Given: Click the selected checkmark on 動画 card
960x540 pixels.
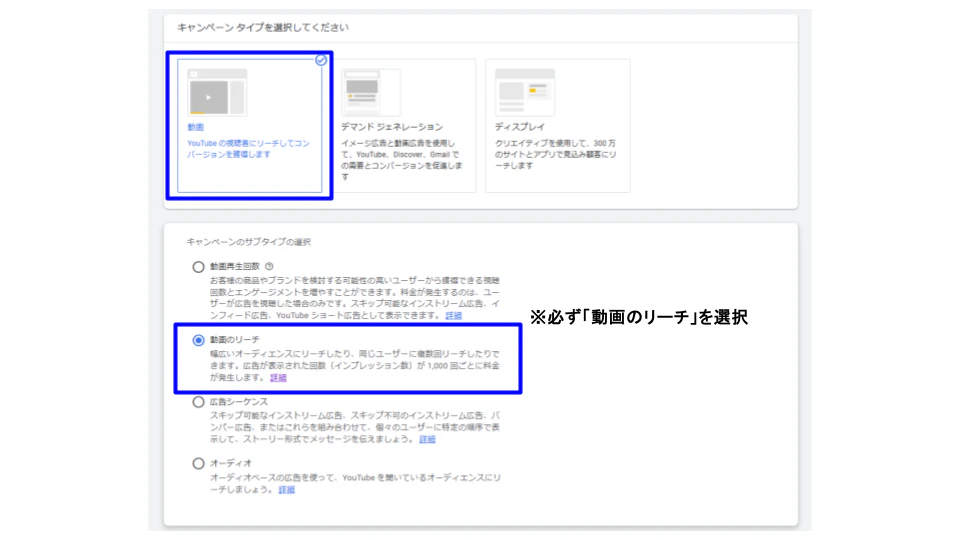Looking at the screenshot, I should point(321,60).
